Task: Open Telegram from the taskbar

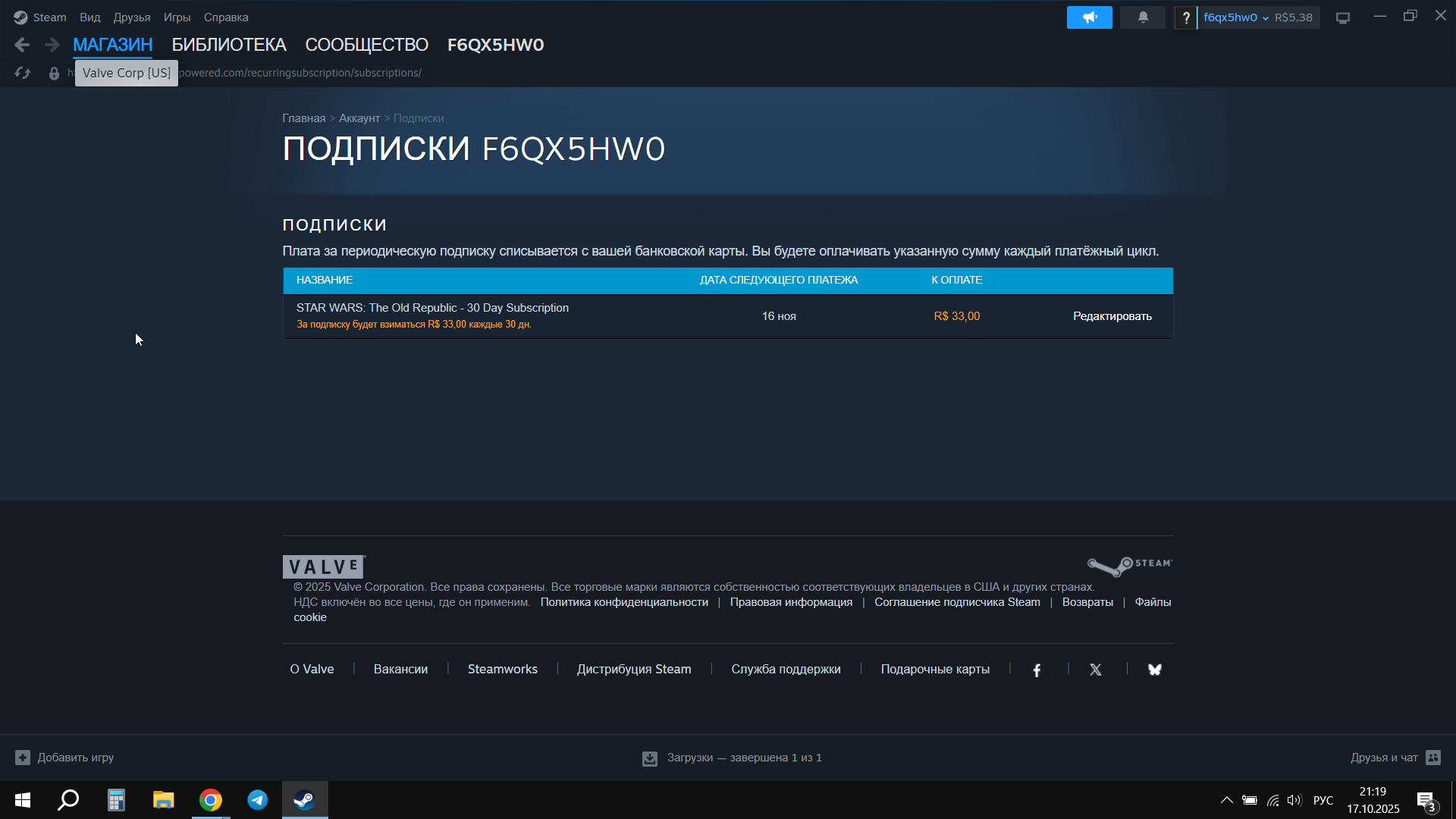Action: [x=258, y=800]
